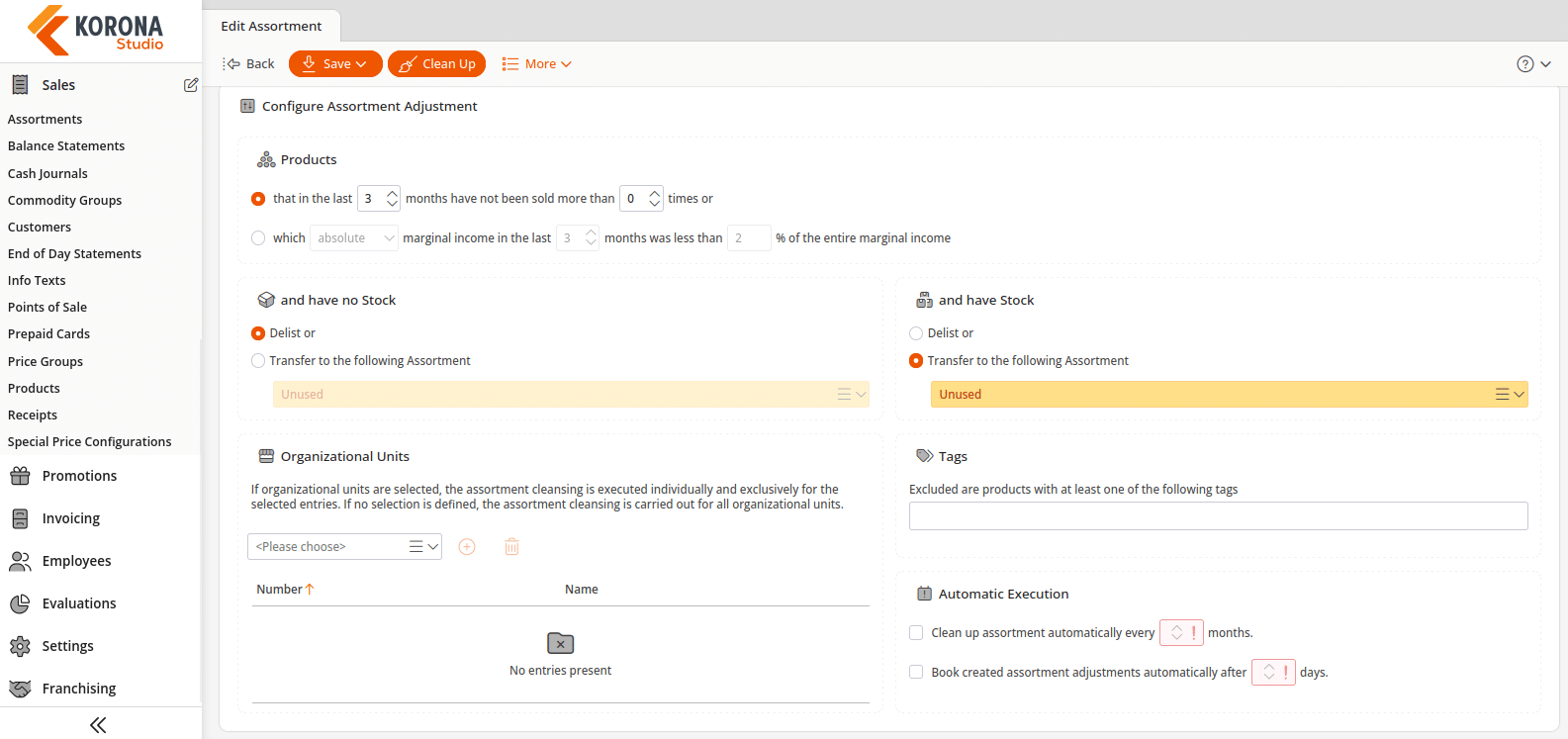The image size is (1568, 739).
Task: Click the Clean Up button
Action: (437, 64)
